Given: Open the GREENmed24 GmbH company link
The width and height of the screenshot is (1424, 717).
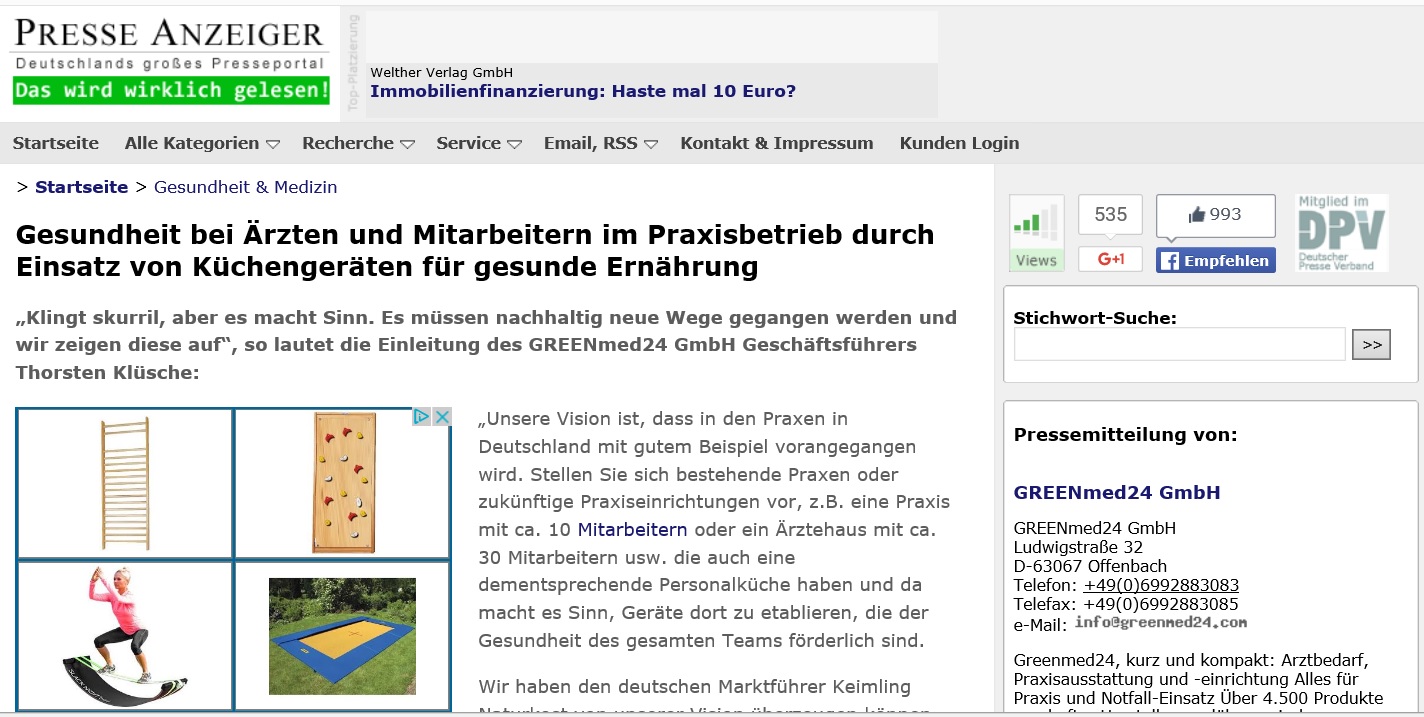Looking at the screenshot, I should pyautogui.click(x=1117, y=492).
